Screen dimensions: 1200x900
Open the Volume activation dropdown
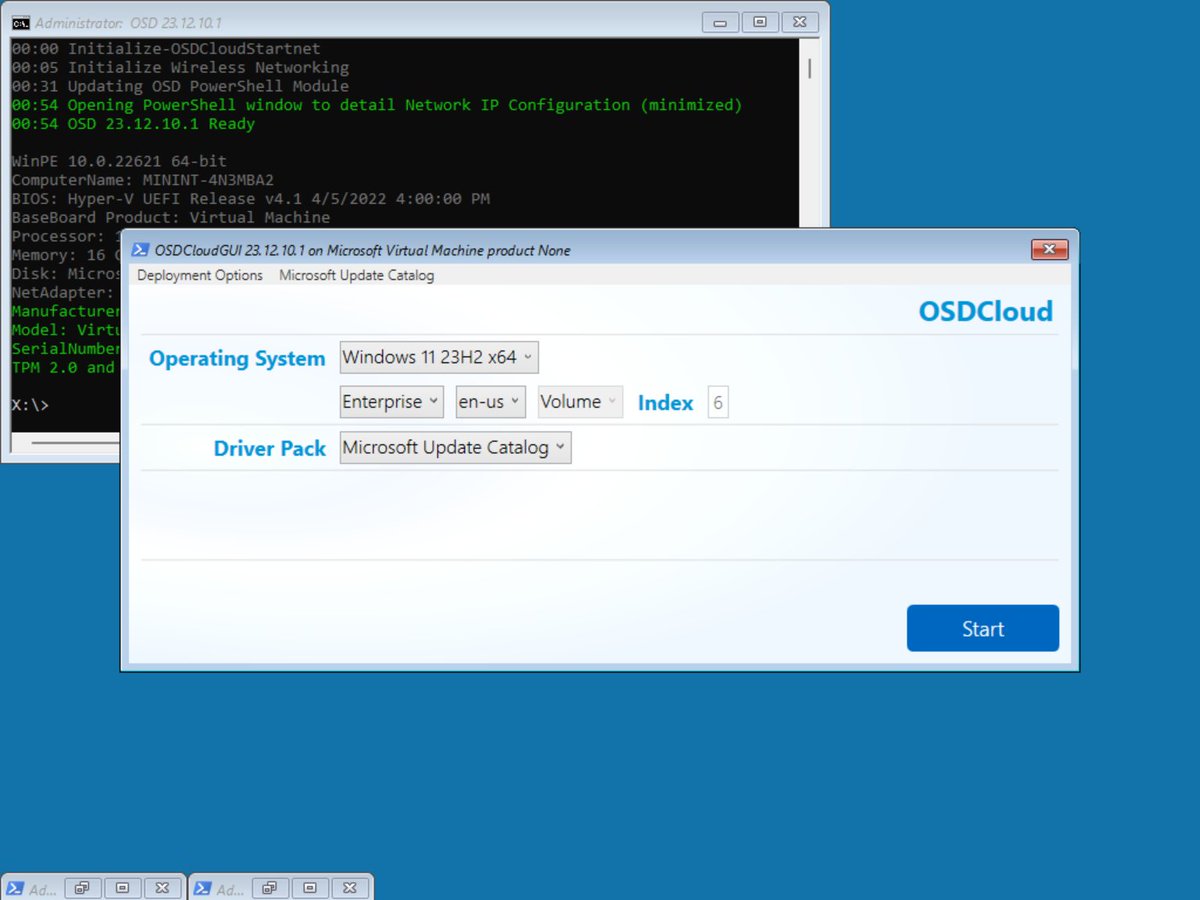click(x=580, y=402)
